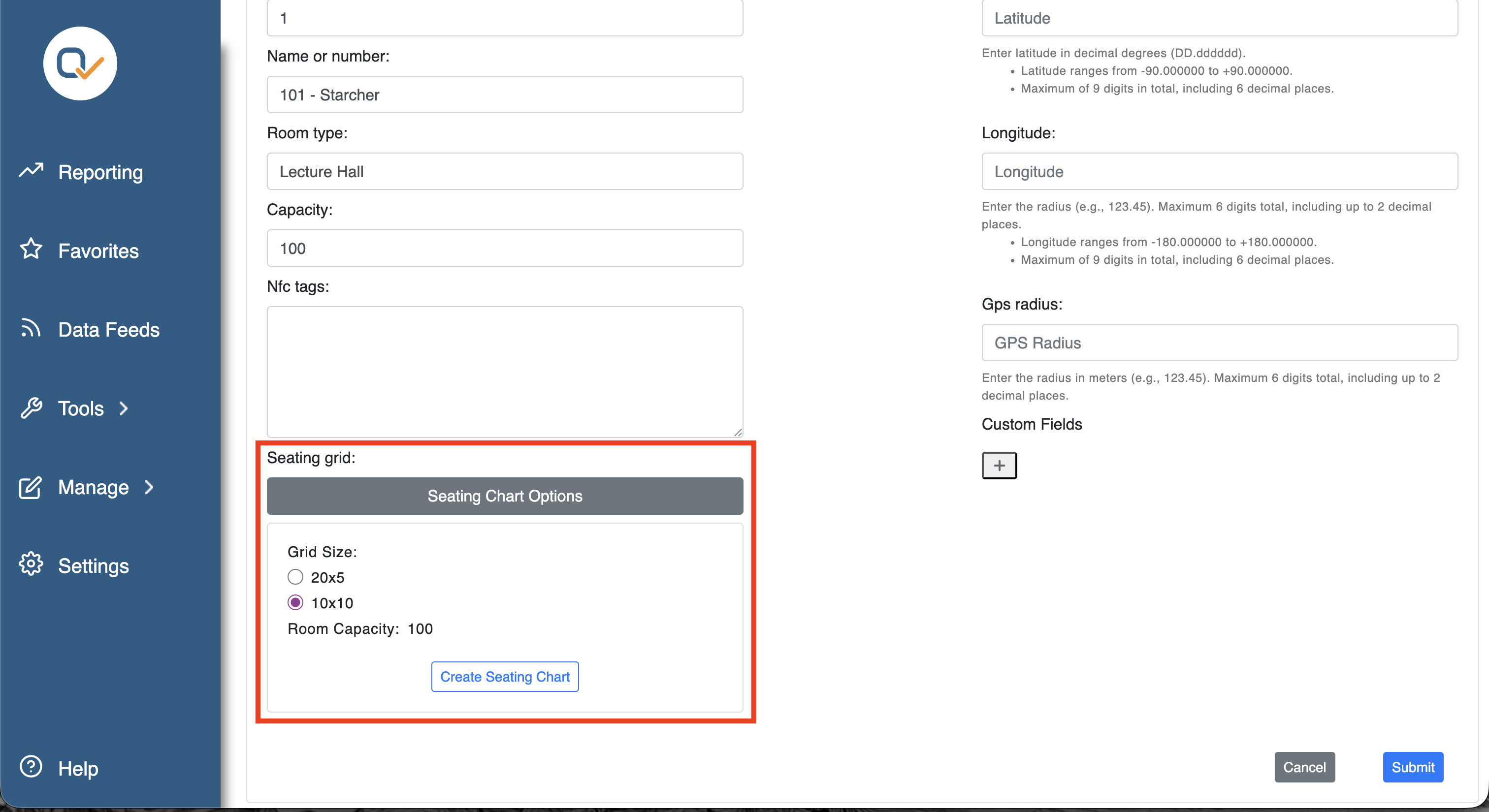Open the Tools menu item
The image size is (1489, 812).
pos(81,408)
